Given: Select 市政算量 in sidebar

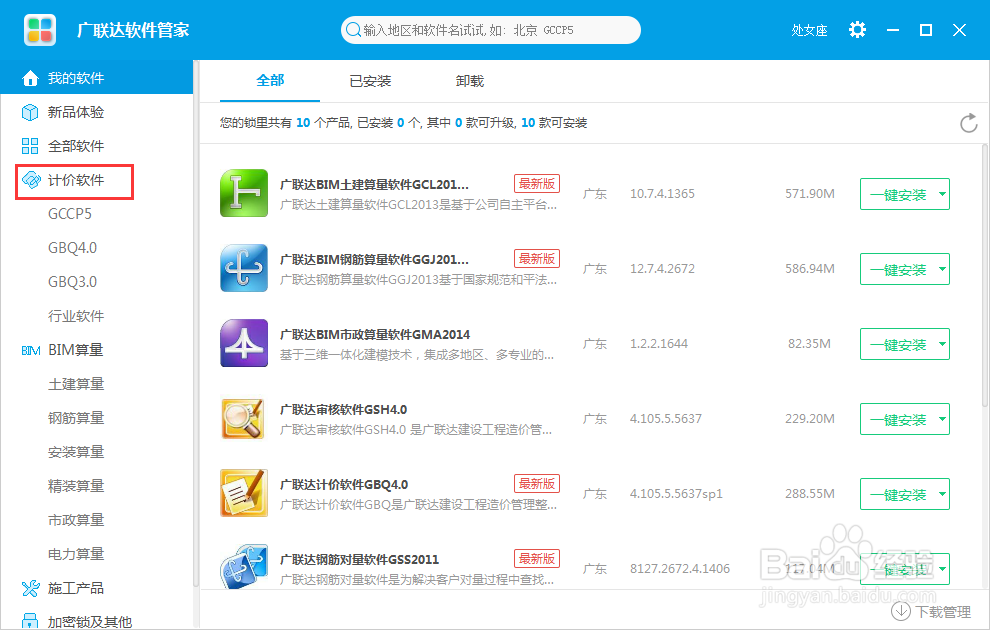Looking at the screenshot, I should pyautogui.click(x=76, y=521).
